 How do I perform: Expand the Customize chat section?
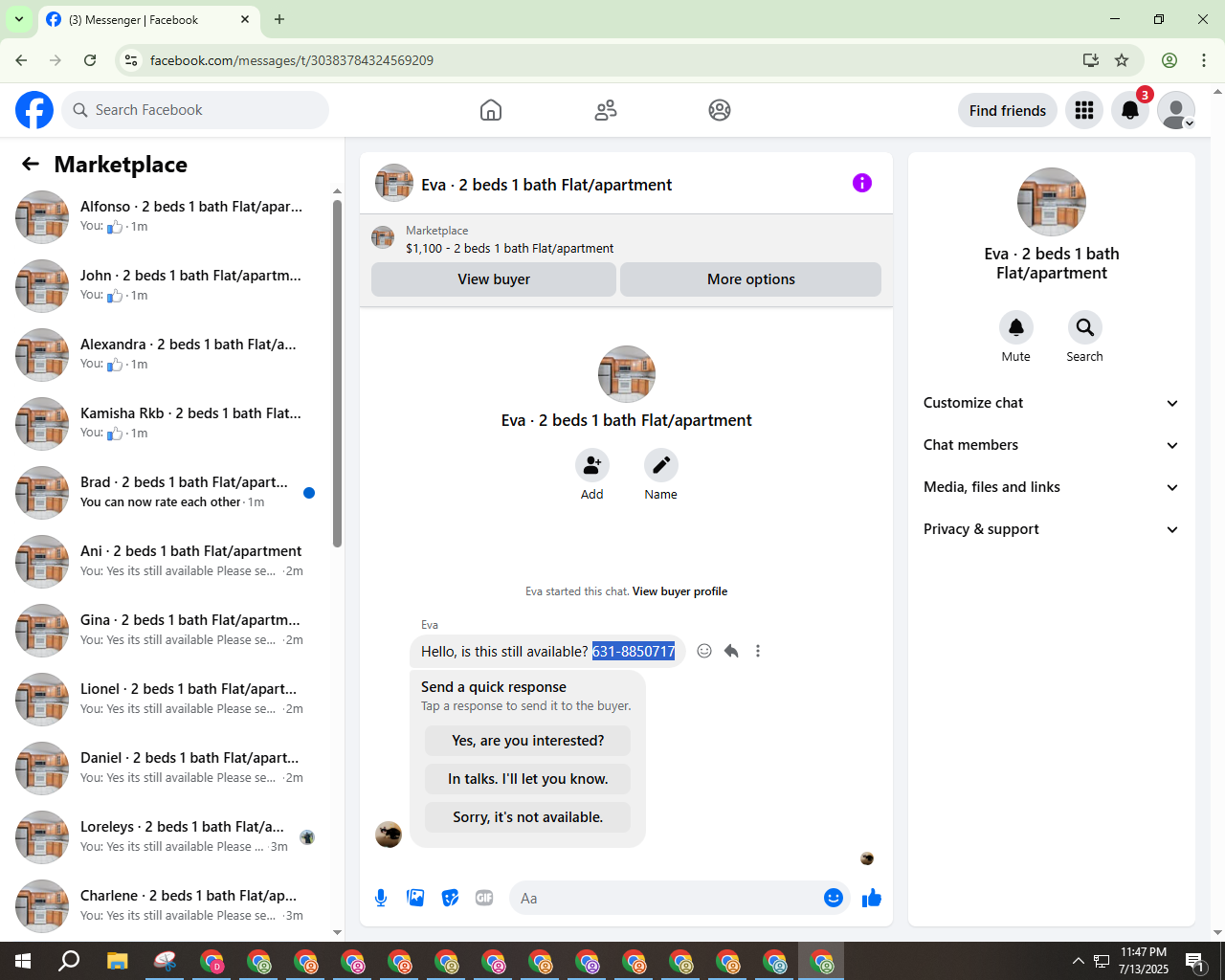coord(1051,403)
